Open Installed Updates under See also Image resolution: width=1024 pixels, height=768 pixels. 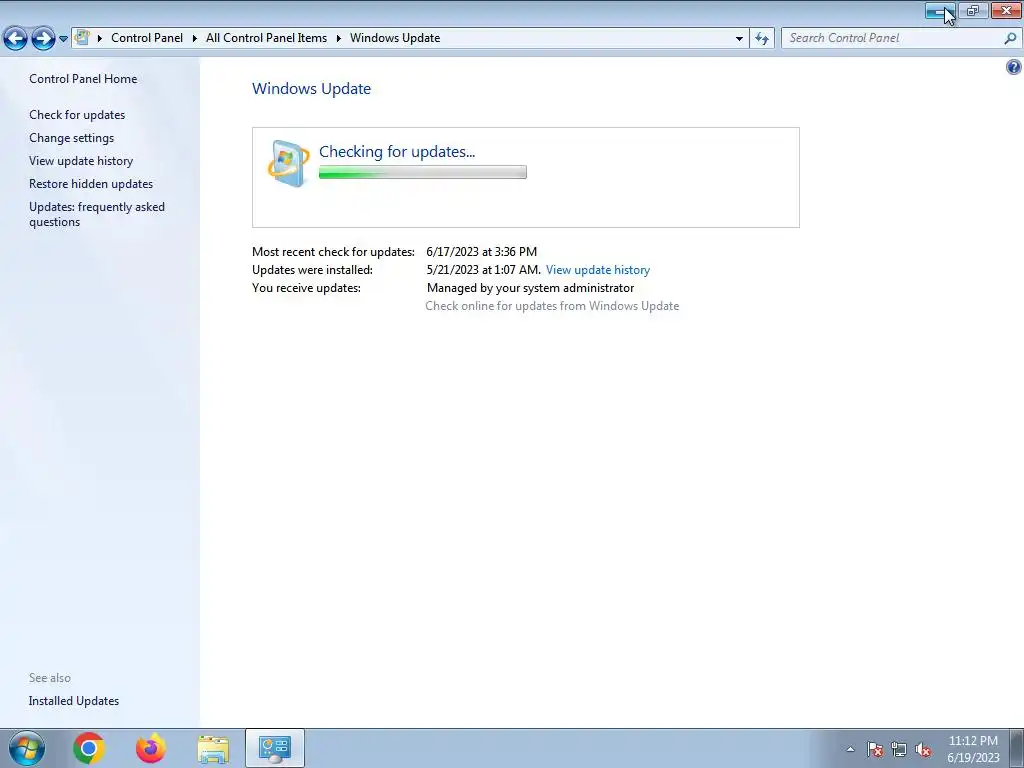coord(74,701)
